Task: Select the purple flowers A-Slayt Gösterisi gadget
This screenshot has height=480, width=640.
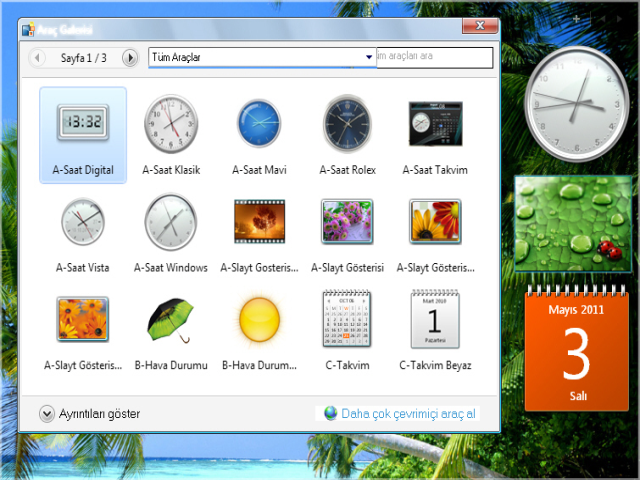Action: [347, 233]
